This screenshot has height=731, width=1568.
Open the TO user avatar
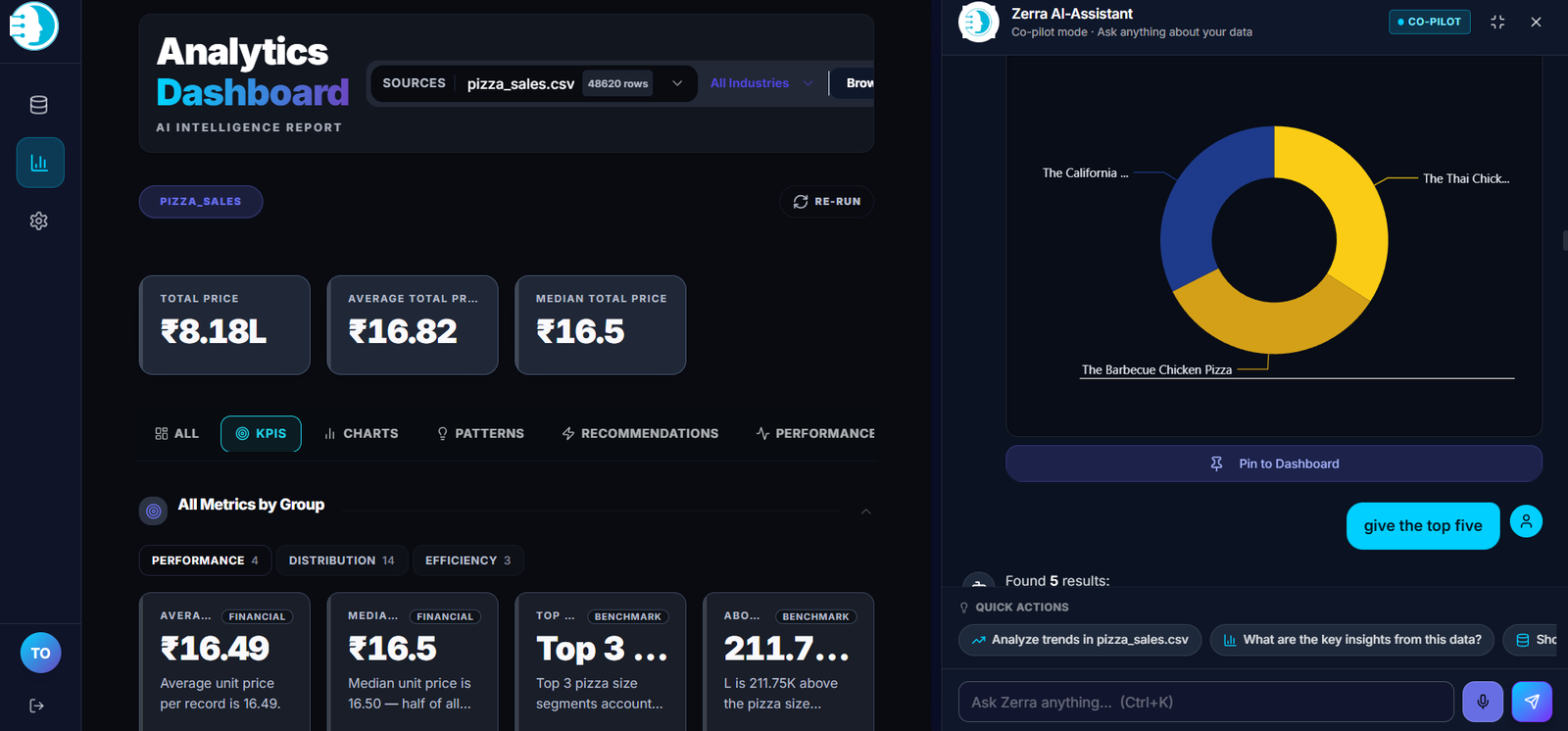pyautogui.click(x=40, y=653)
